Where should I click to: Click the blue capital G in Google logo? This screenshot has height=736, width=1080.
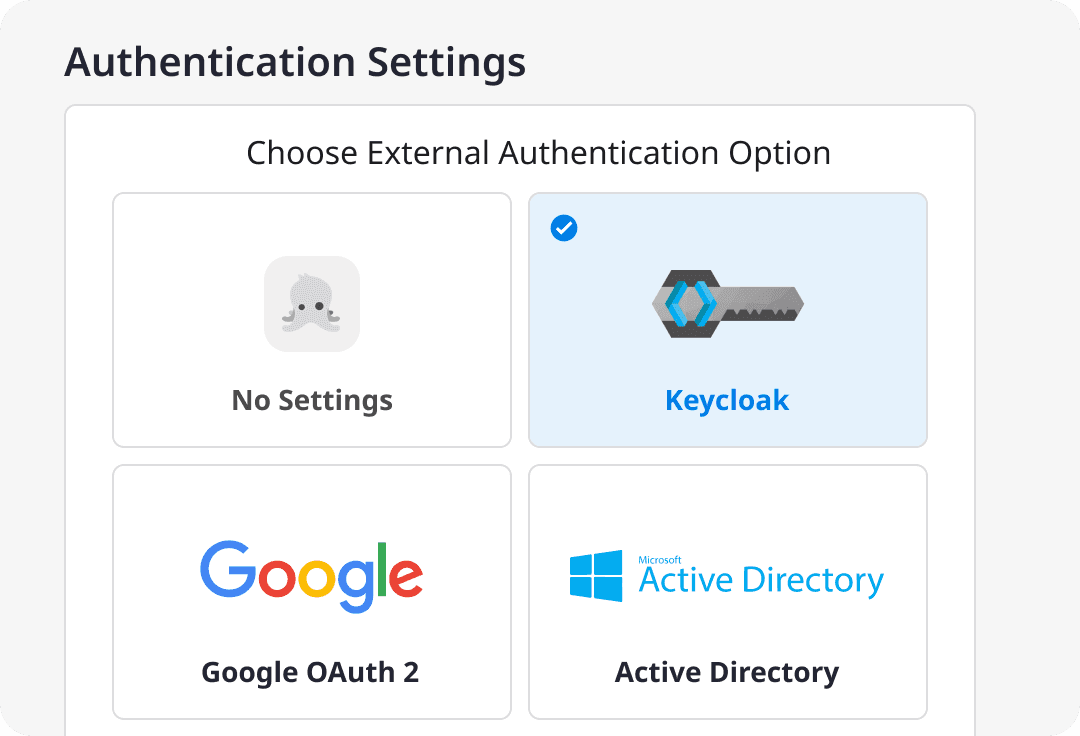tap(226, 569)
